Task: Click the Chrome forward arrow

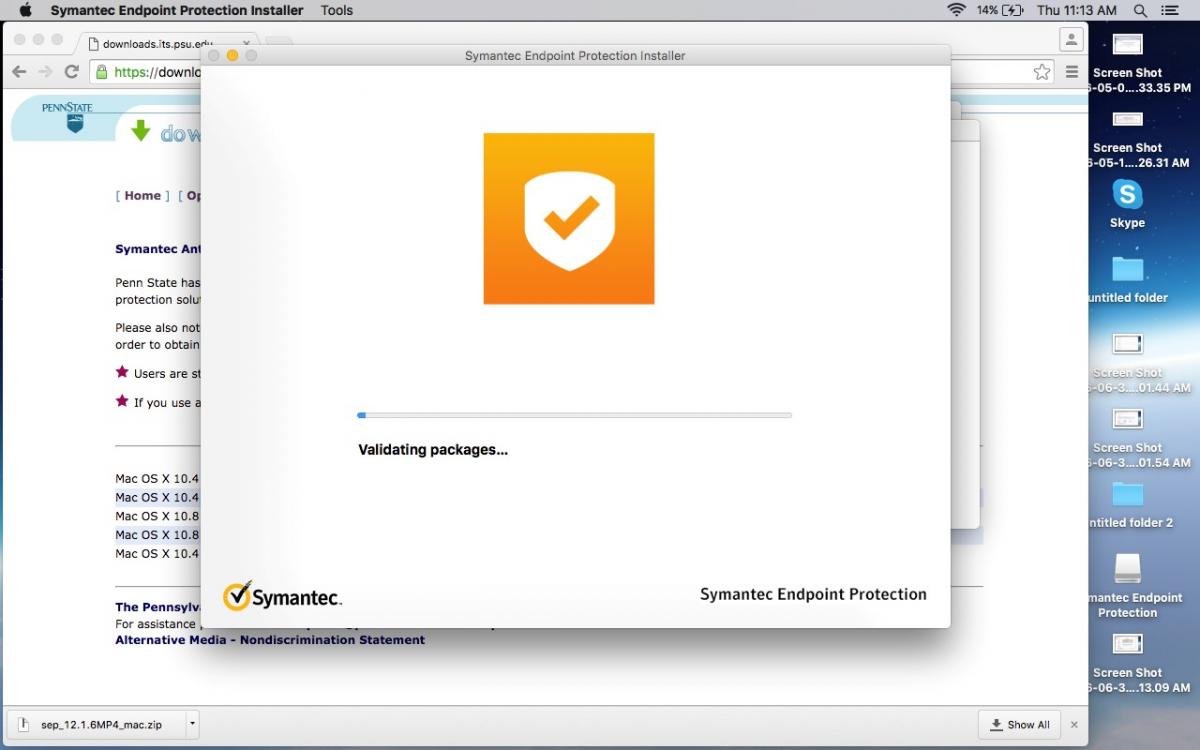Action: [45, 72]
